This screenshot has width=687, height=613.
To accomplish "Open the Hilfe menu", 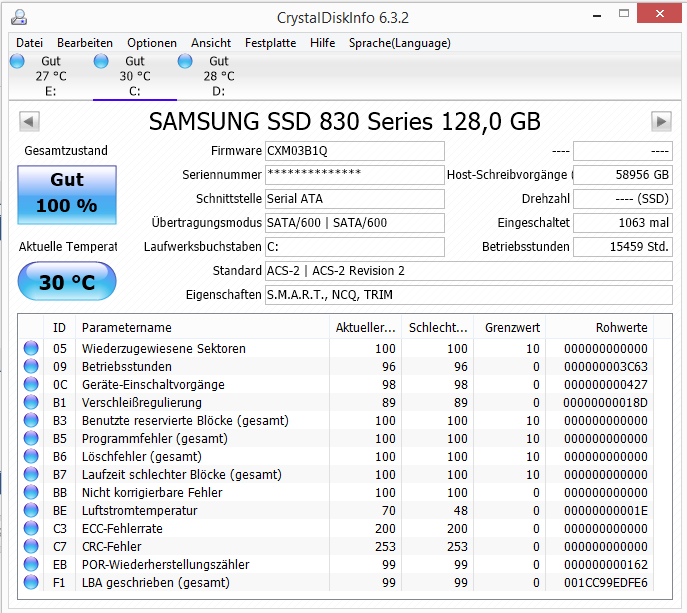I will point(322,43).
